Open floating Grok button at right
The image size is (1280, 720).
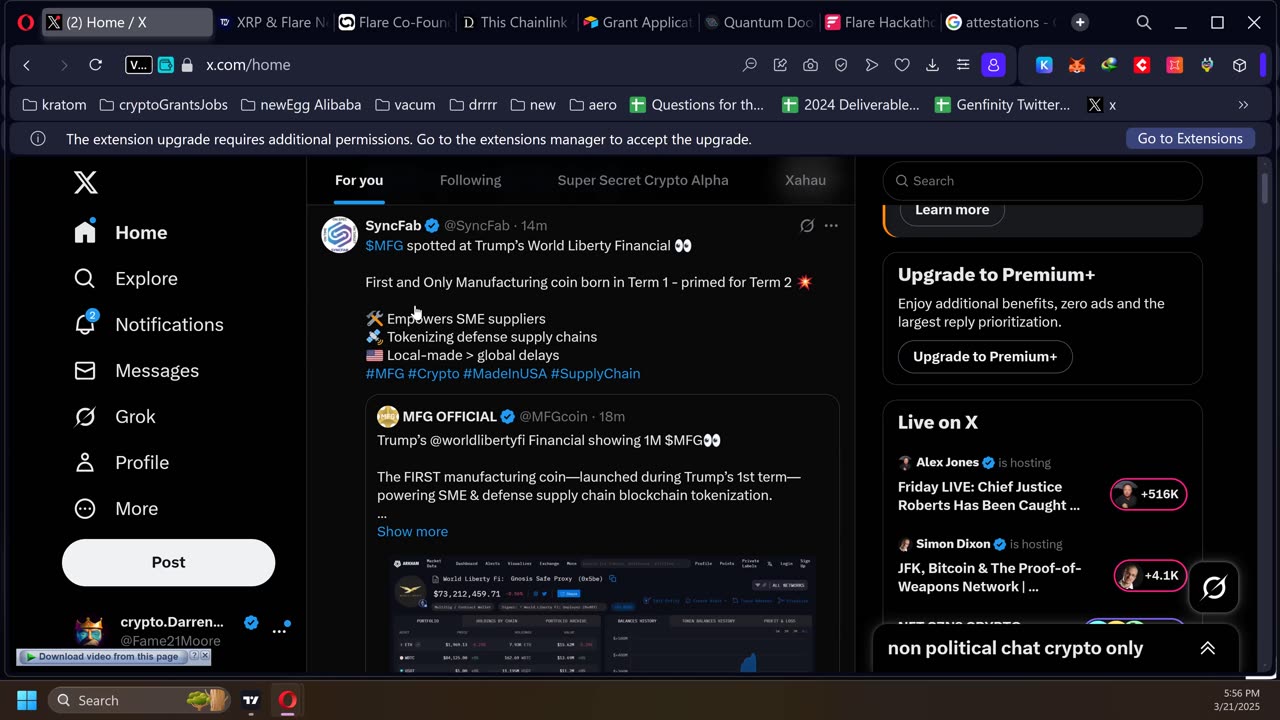coord(1214,588)
